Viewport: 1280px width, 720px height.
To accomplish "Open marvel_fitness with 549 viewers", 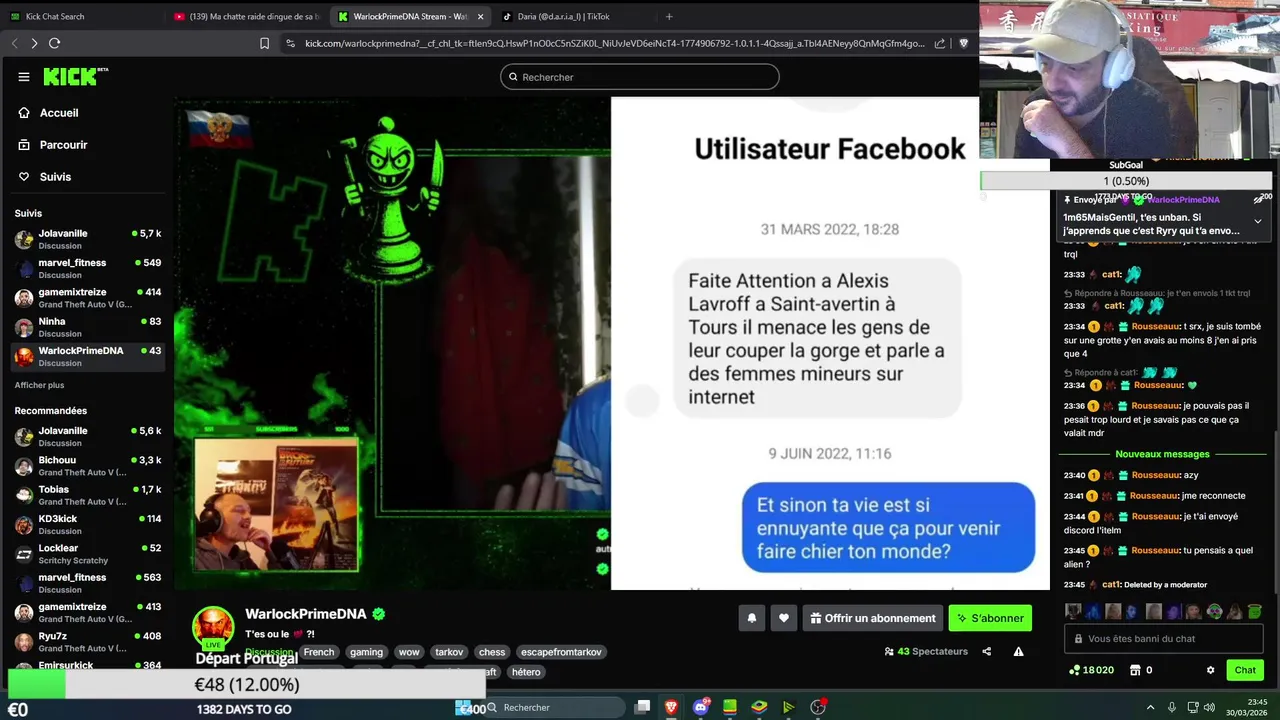I will [88, 268].
